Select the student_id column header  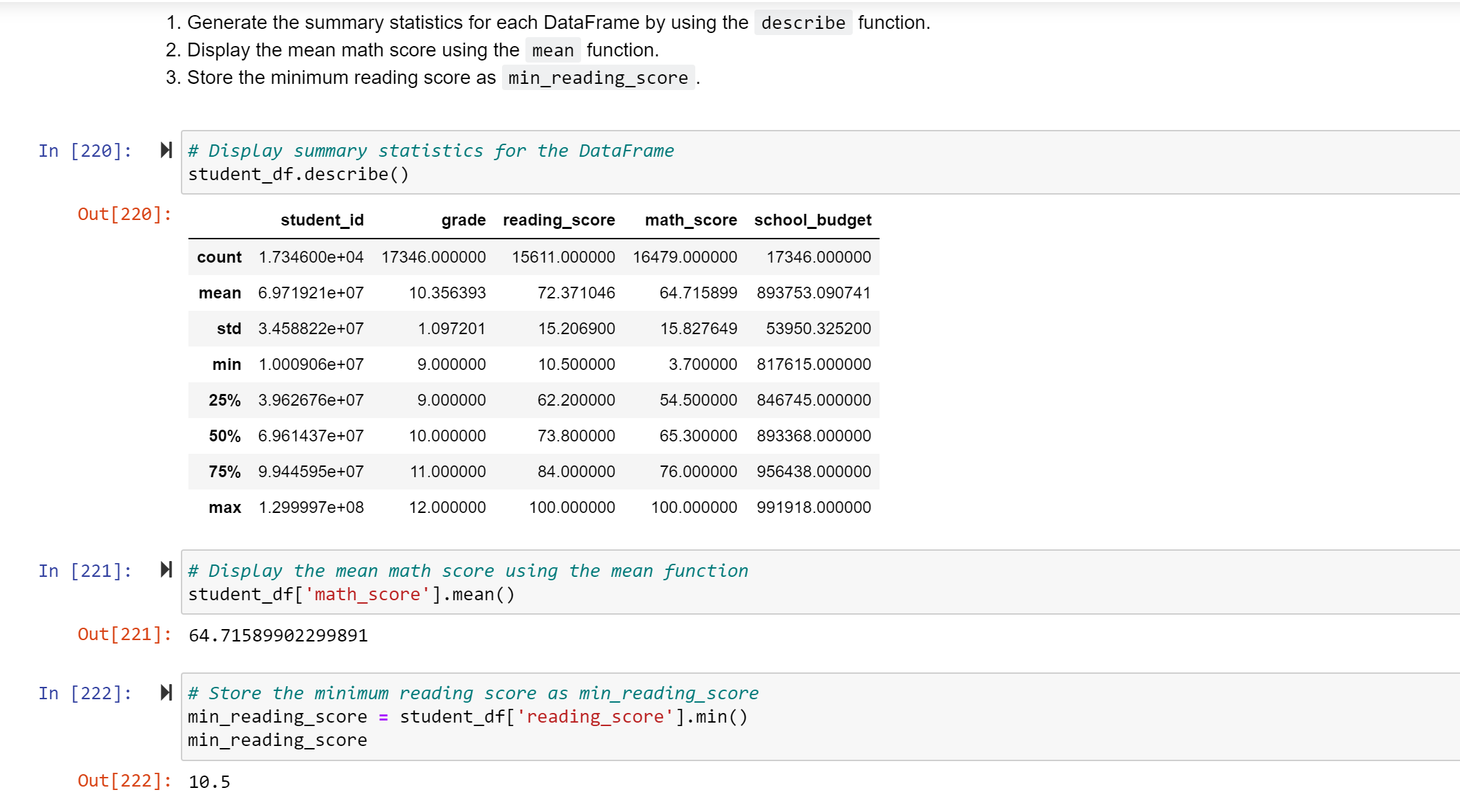(322, 220)
